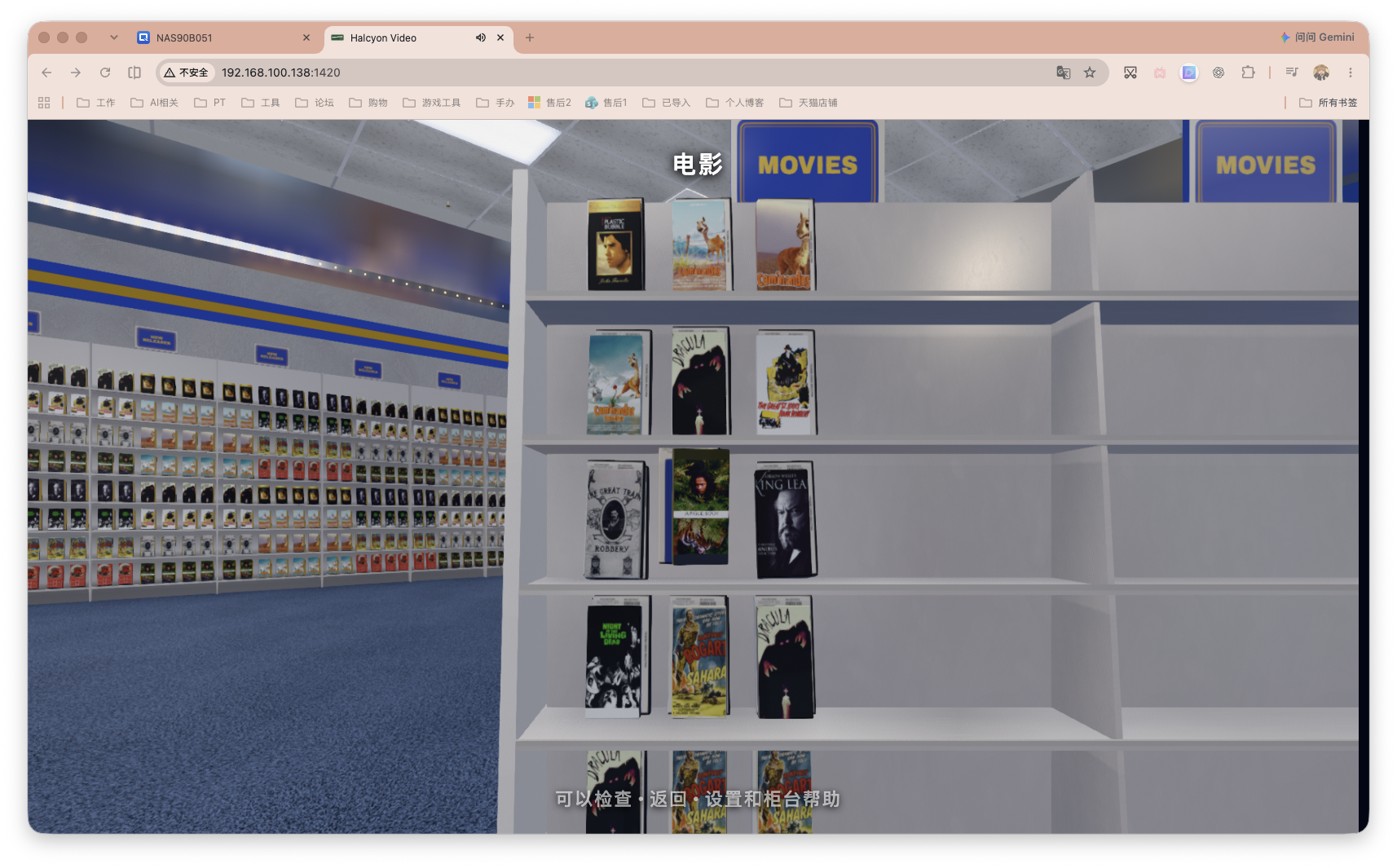Expand the 游戏工具 bookmark folder
Viewport: 1397px width, 868px height.
point(432,103)
